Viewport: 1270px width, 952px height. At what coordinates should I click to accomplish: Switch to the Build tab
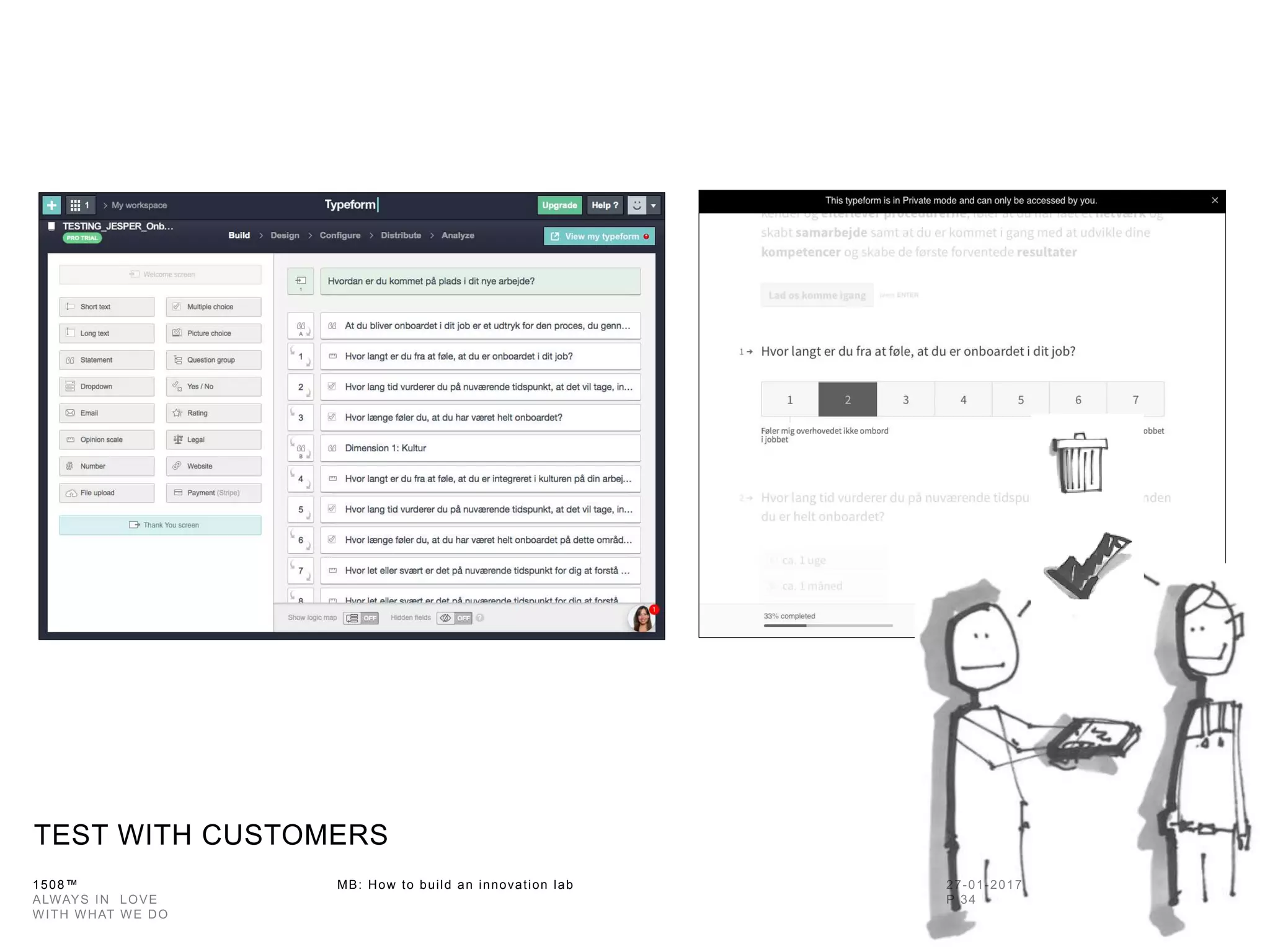pos(239,236)
